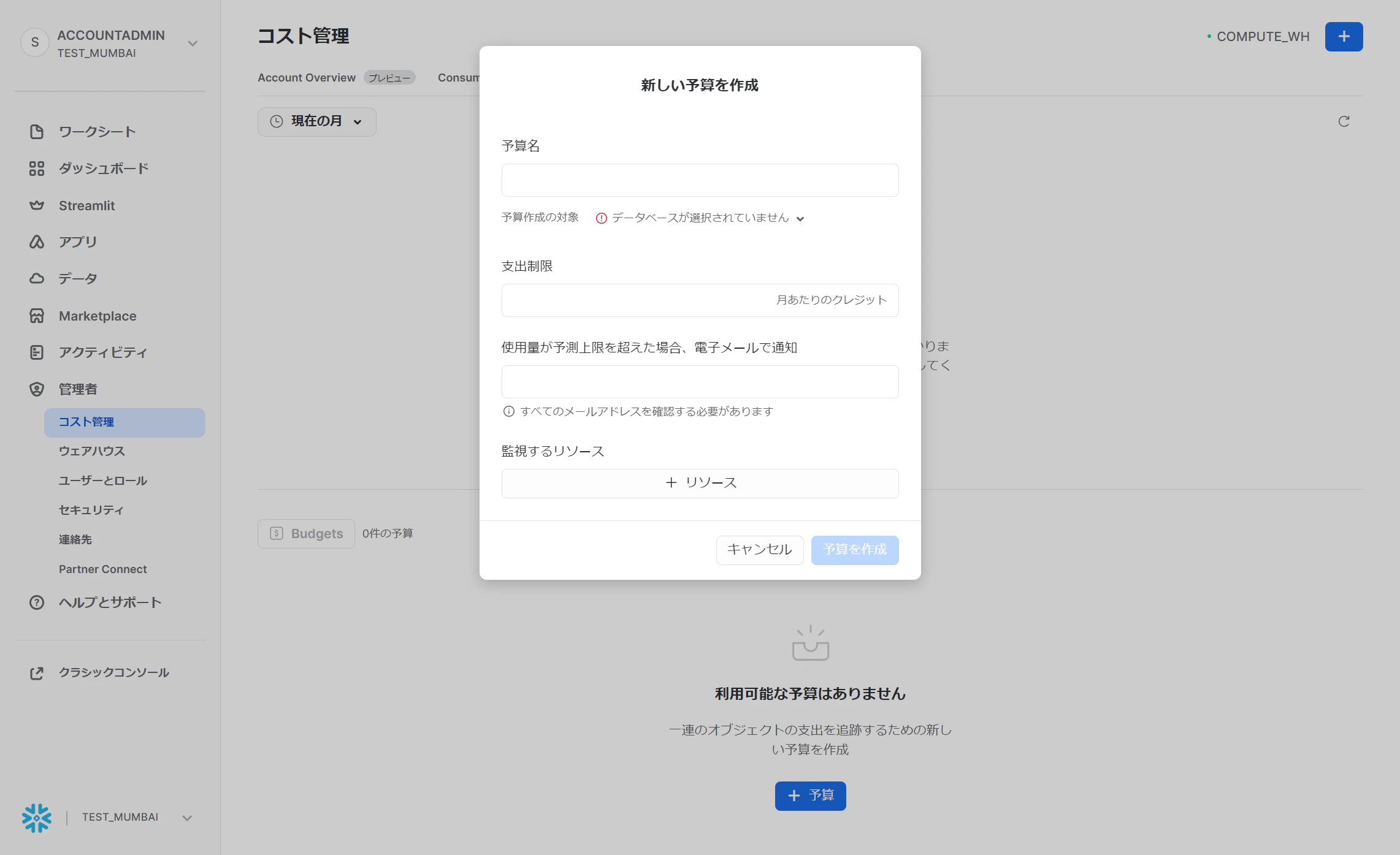1400x855 pixels.
Task: Click the + リソース add button
Action: pos(700,483)
